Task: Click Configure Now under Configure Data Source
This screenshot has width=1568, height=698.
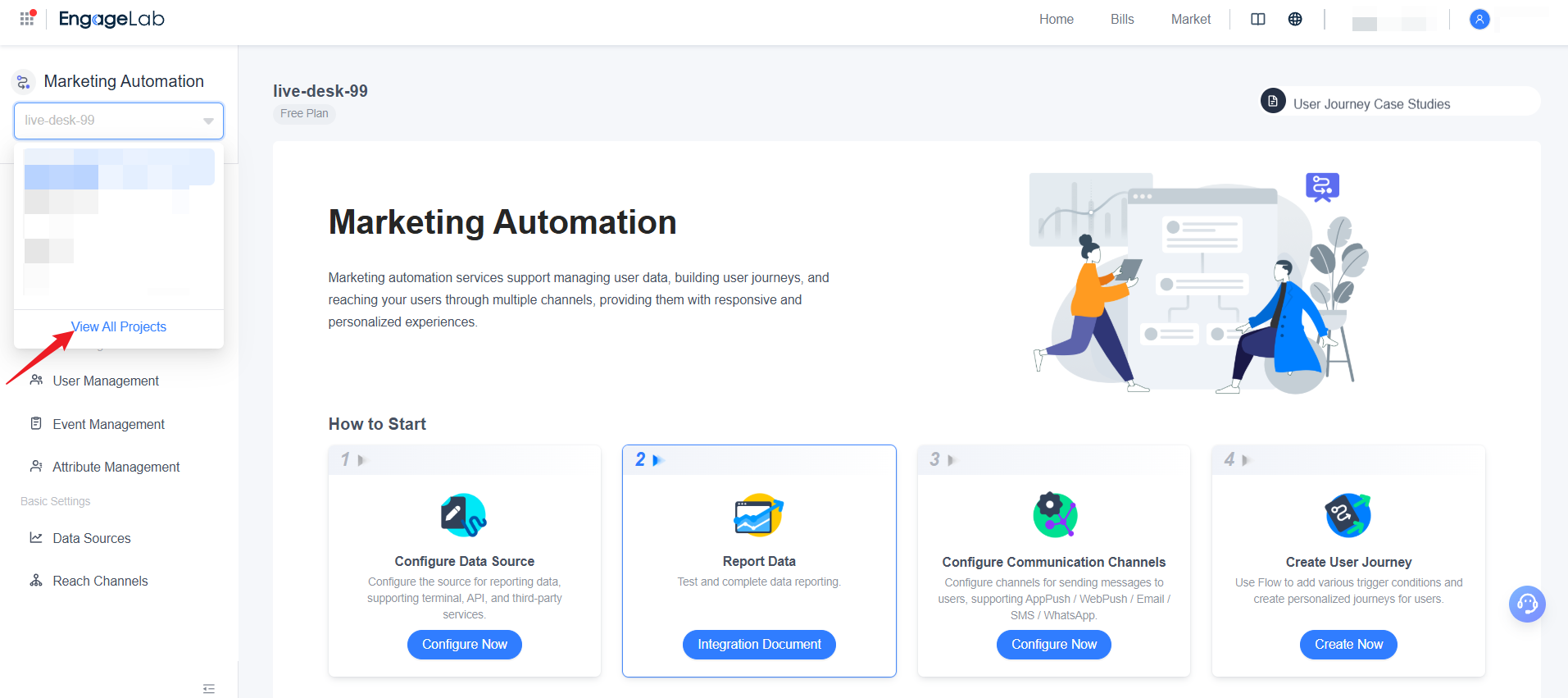Action: pos(465,644)
